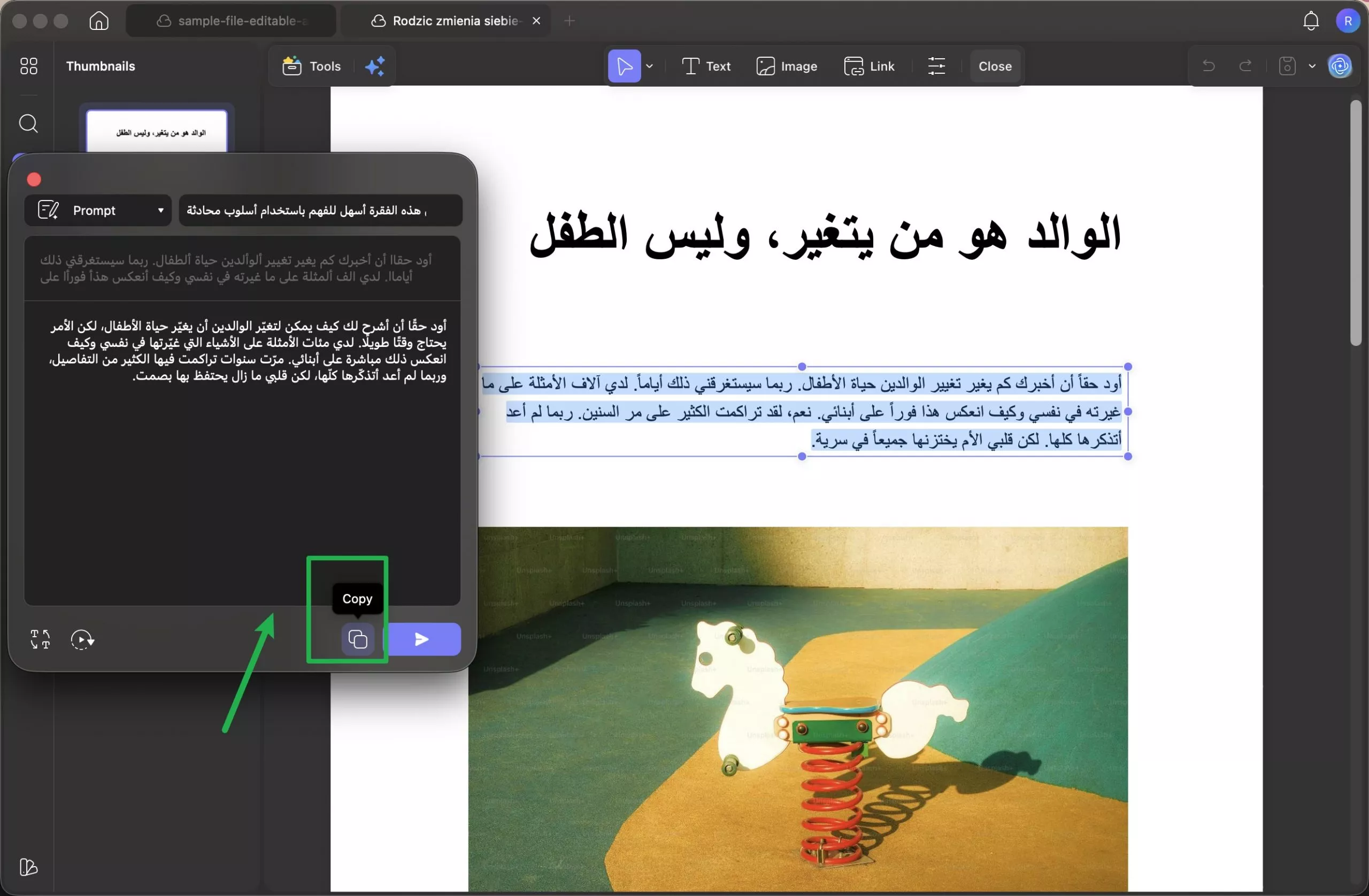This screenshot has width=1369, height=896.
Task: Open the AI sparkle assistant features
Action: coord(375,66)
